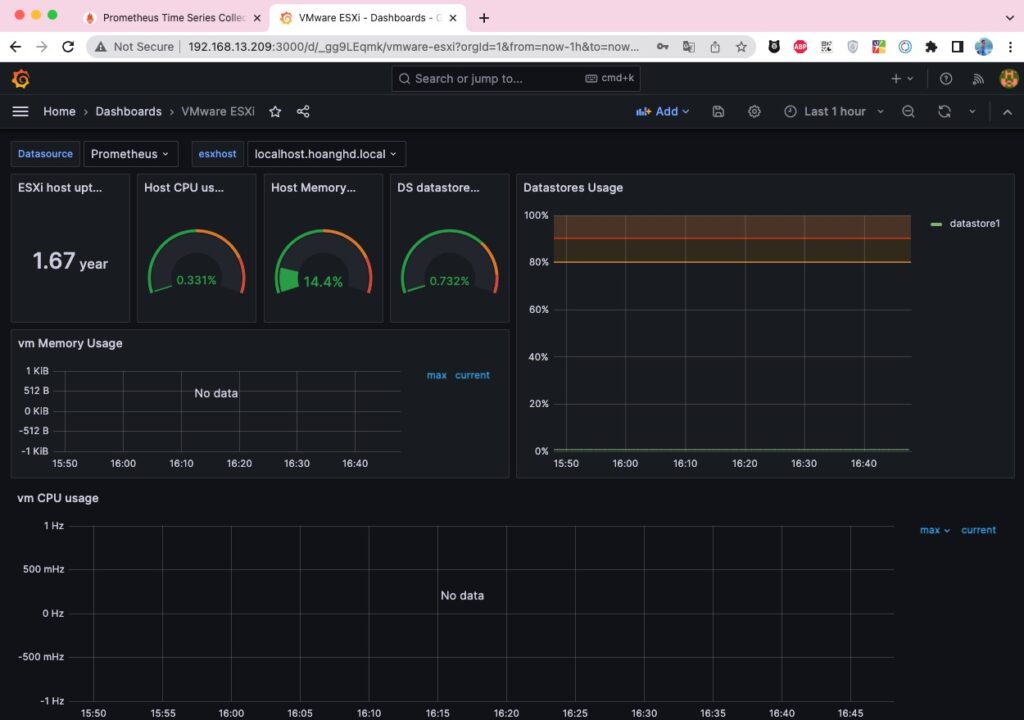Star the VMware ESXi dashboard
The image size is (1024, 720).
pos(275,112)
